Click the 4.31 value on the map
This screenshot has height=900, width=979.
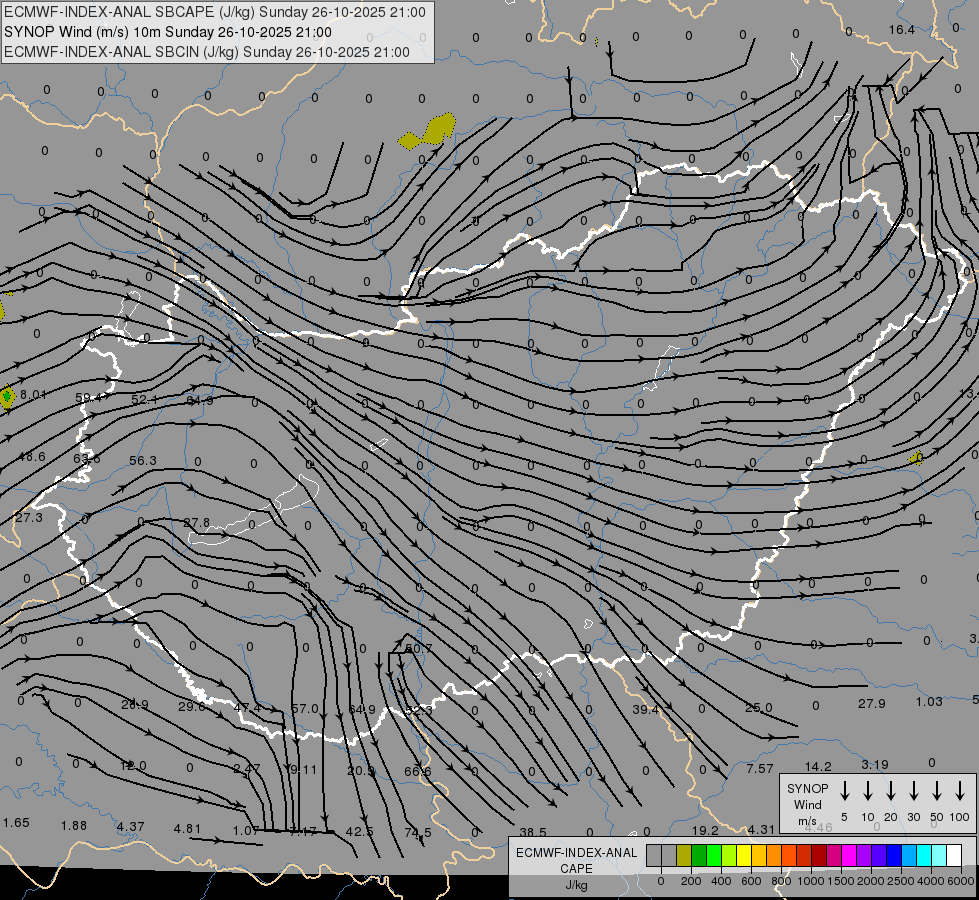coord(761,829)
